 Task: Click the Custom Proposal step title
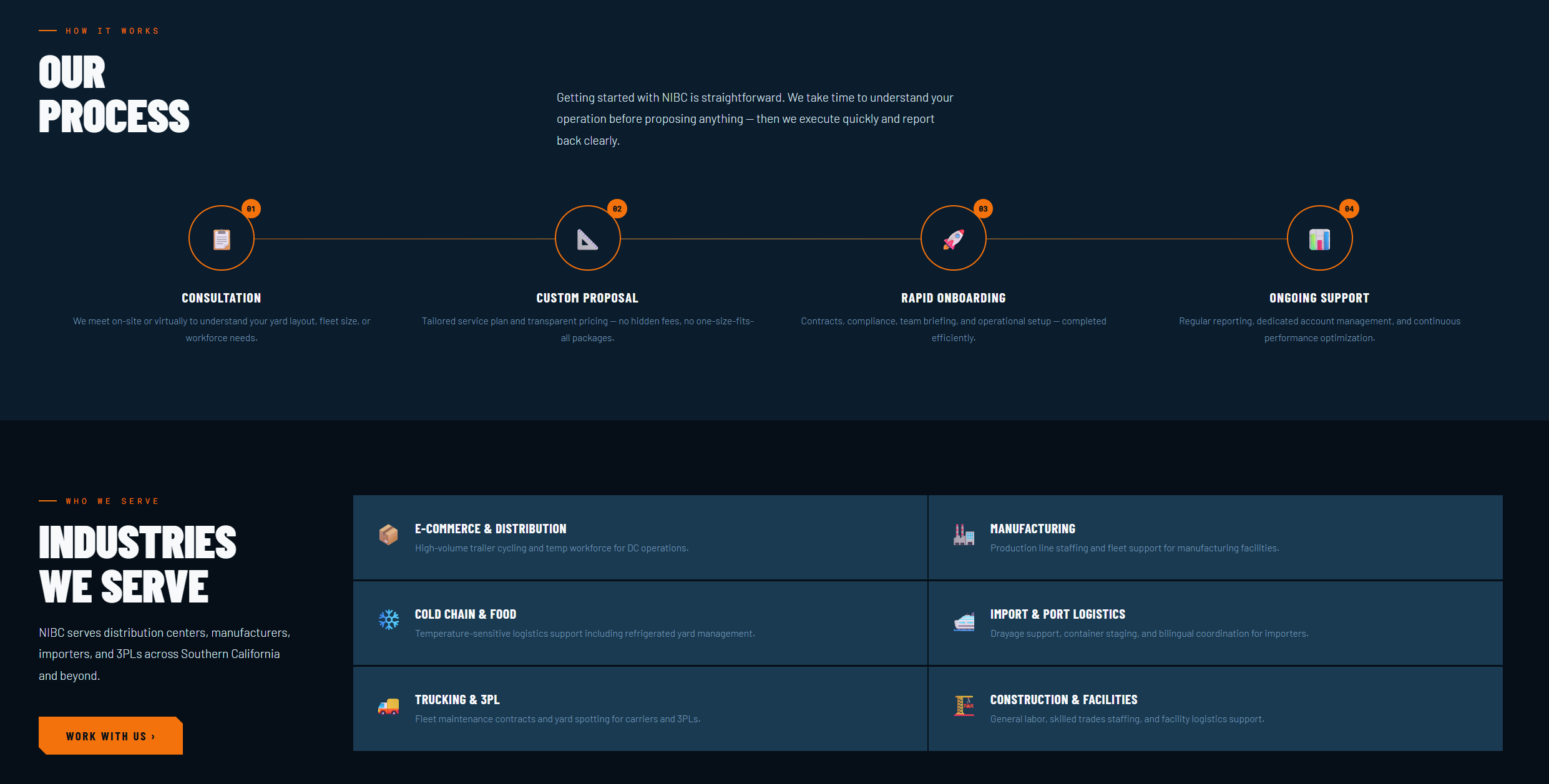coord(587,298)
